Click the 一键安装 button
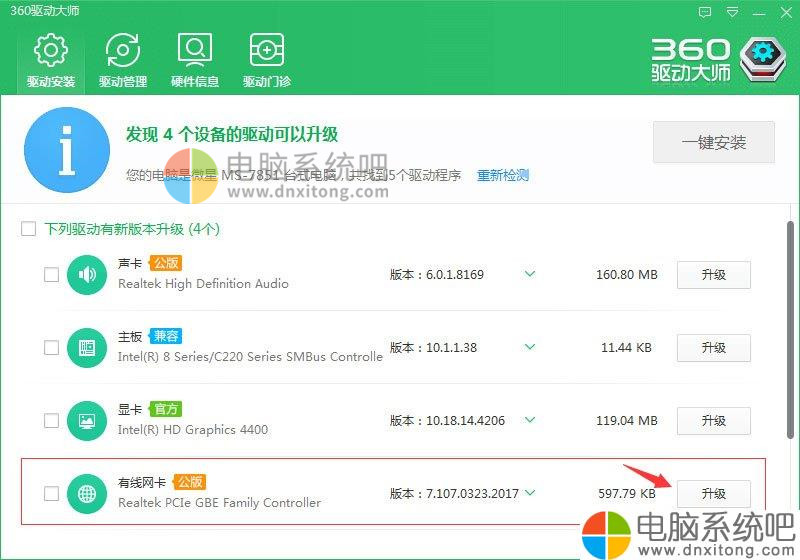 click(x=714, y=142)
